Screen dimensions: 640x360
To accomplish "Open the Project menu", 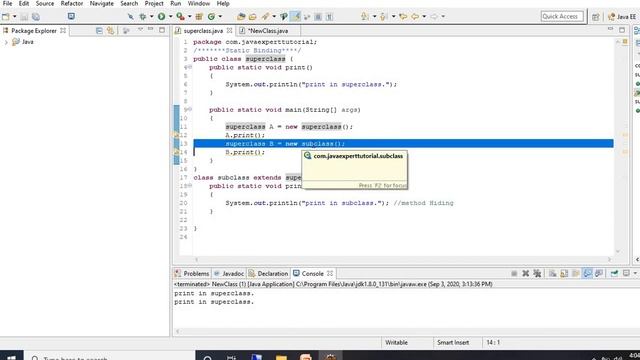I will [154, 4].
